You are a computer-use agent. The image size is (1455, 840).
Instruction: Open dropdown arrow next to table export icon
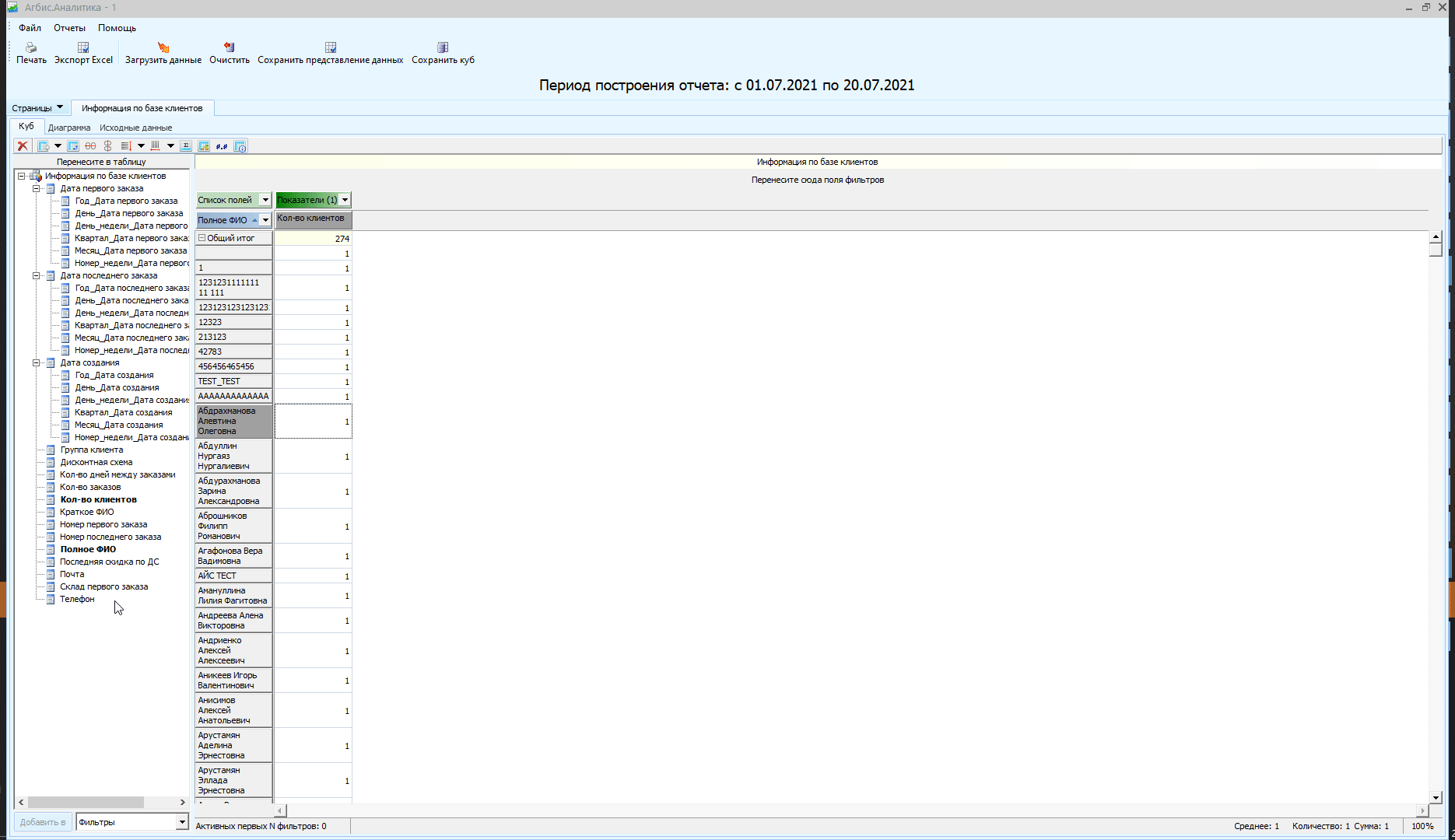coord(58,146)
